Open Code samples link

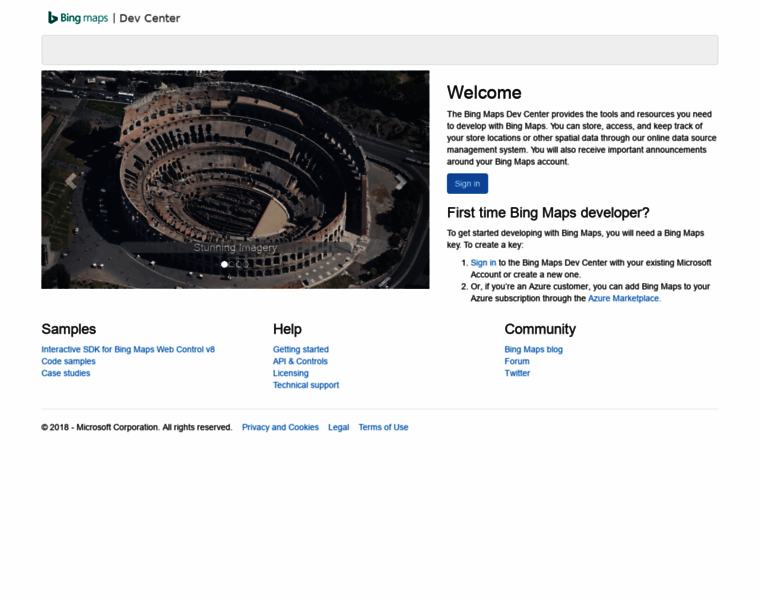[x=68, y=362]
